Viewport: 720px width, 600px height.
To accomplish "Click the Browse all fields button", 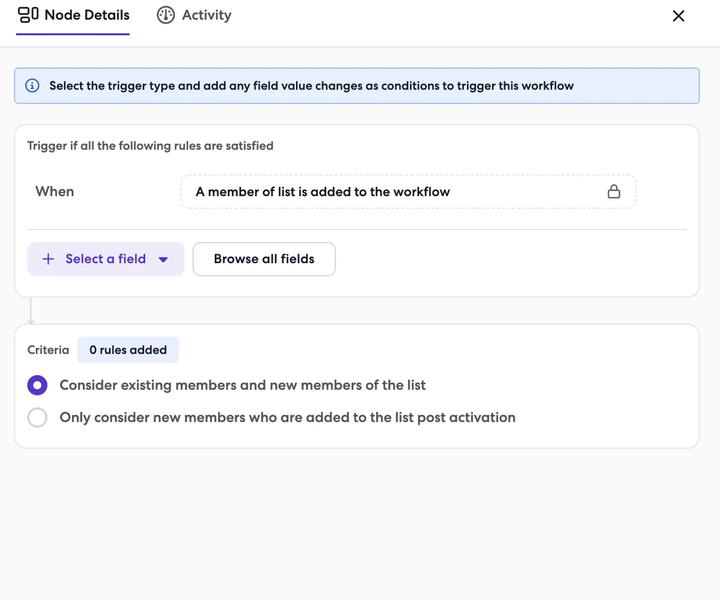I will [264, 259].
